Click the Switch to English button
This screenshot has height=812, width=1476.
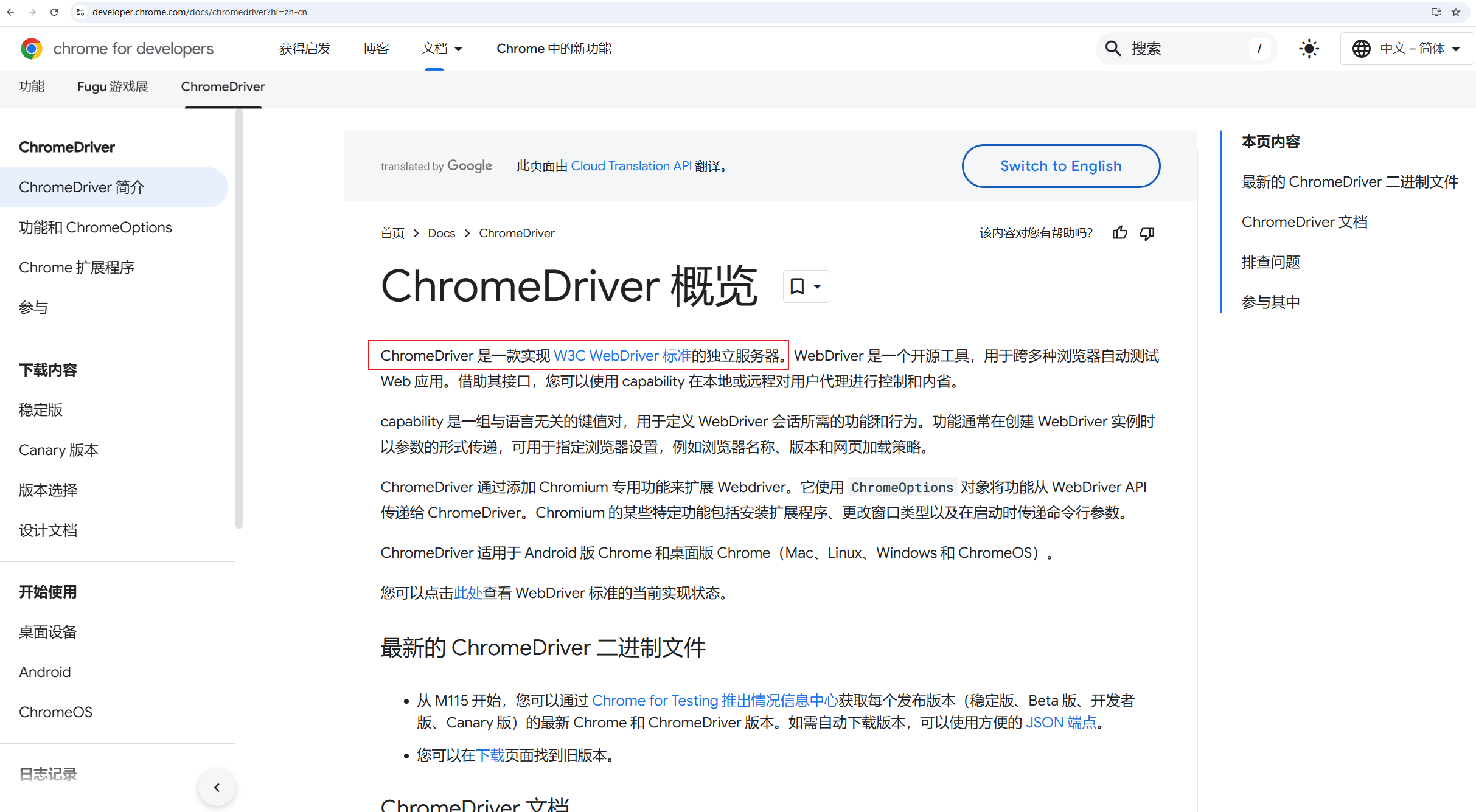tap(1060, 166)
